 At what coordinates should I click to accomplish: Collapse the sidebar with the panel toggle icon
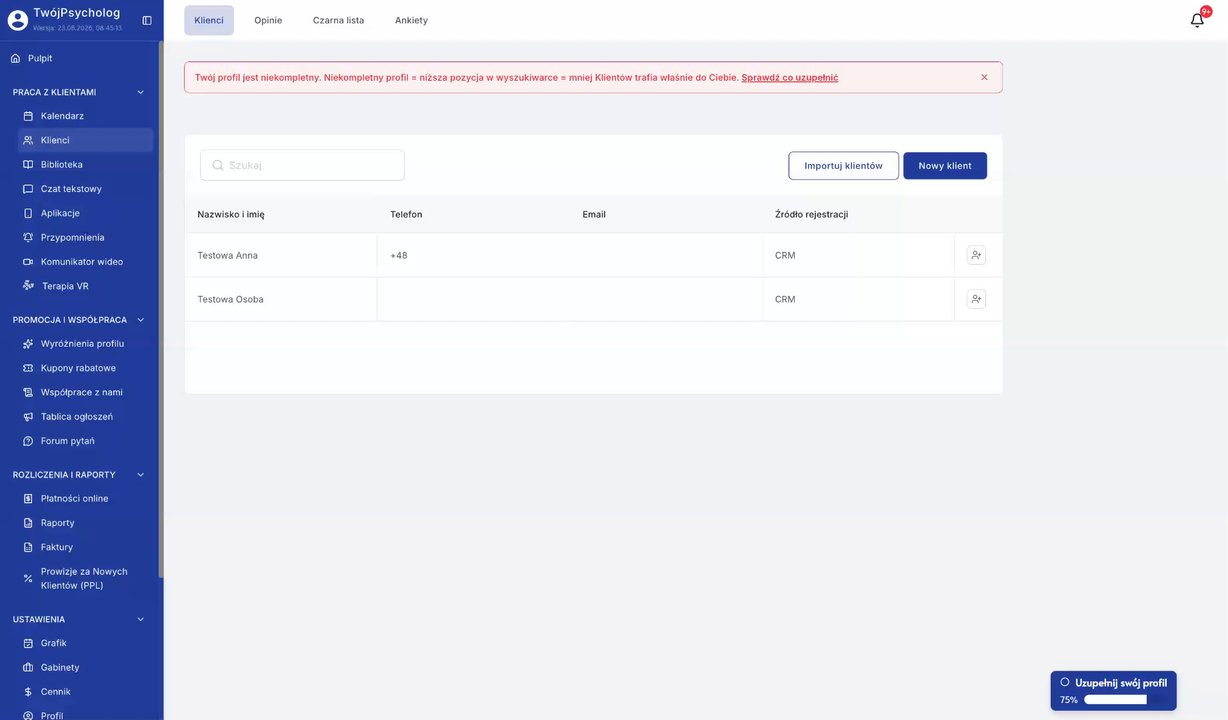click(147, 20)
